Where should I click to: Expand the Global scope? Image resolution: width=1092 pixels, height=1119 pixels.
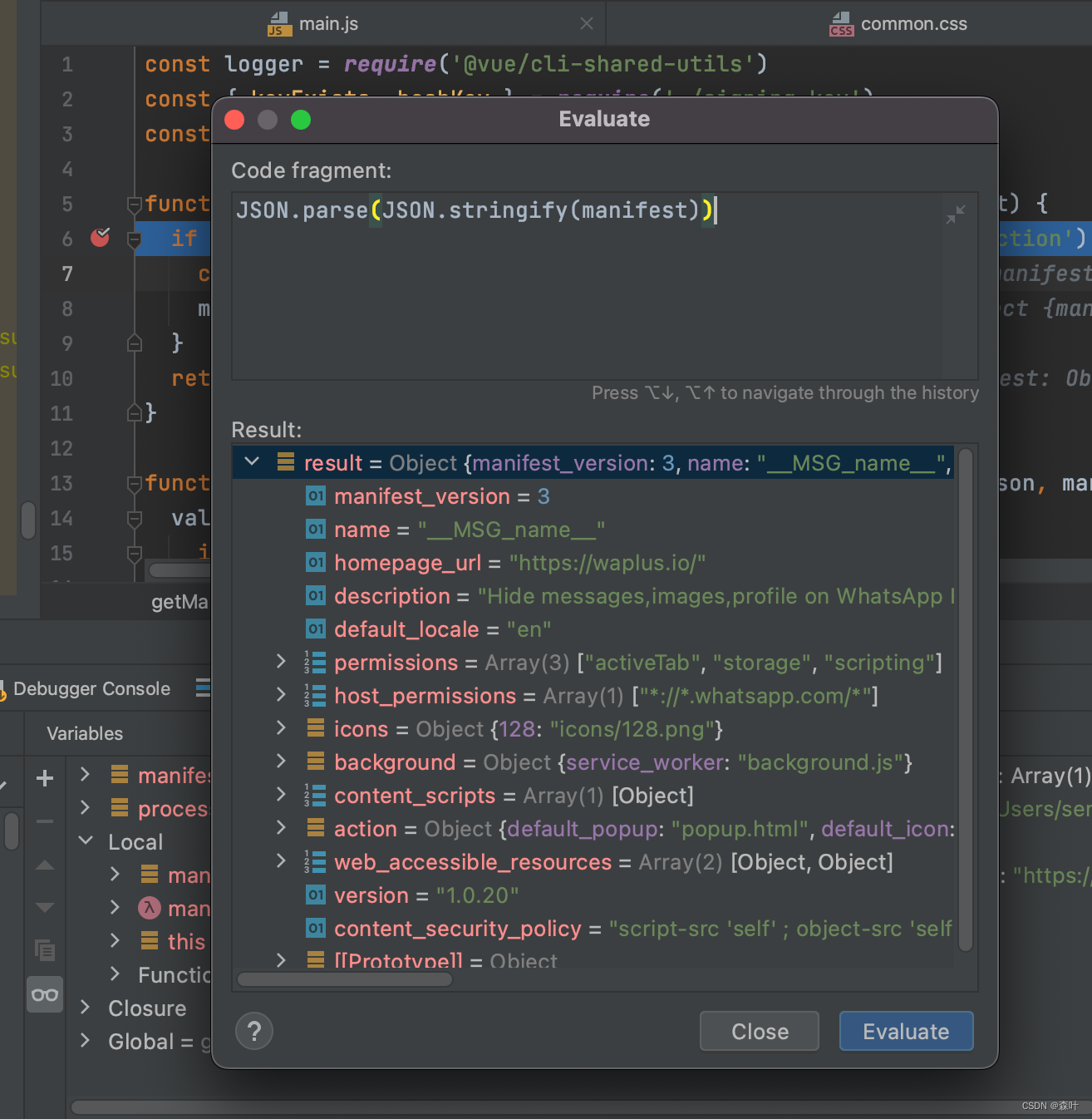85,1041
